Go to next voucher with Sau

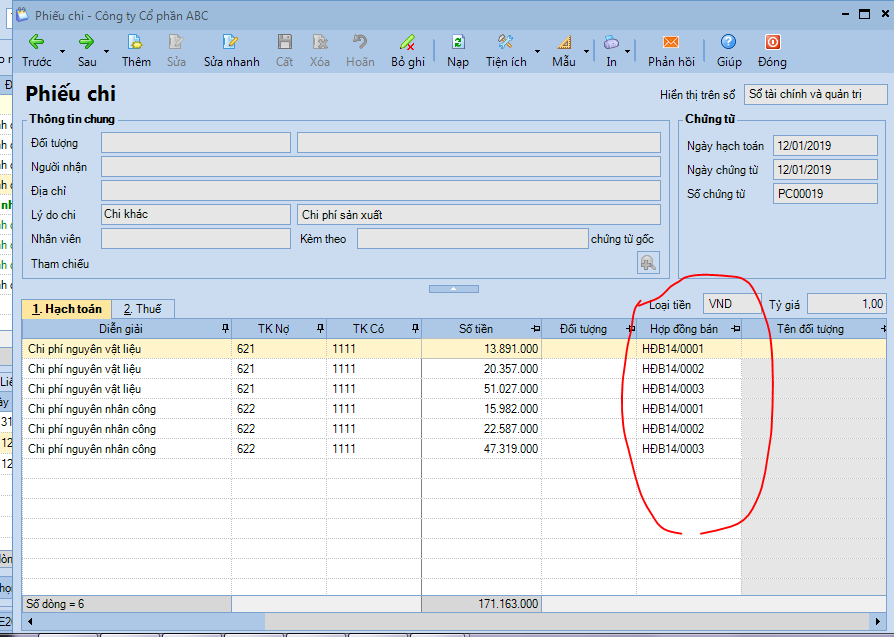87,51
